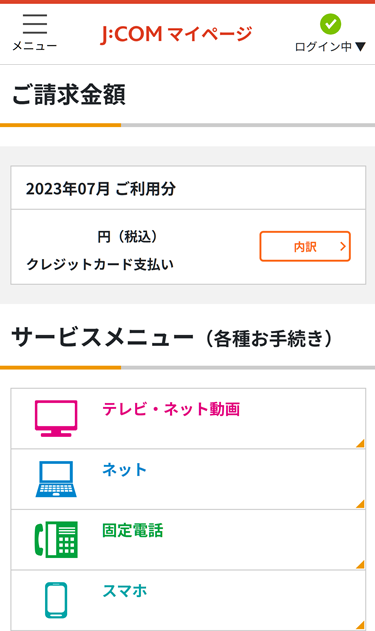The height and width of the screenshot is (631, 375).
Task: Select the blue laptop icon
Action: click(x=56, y=479)
